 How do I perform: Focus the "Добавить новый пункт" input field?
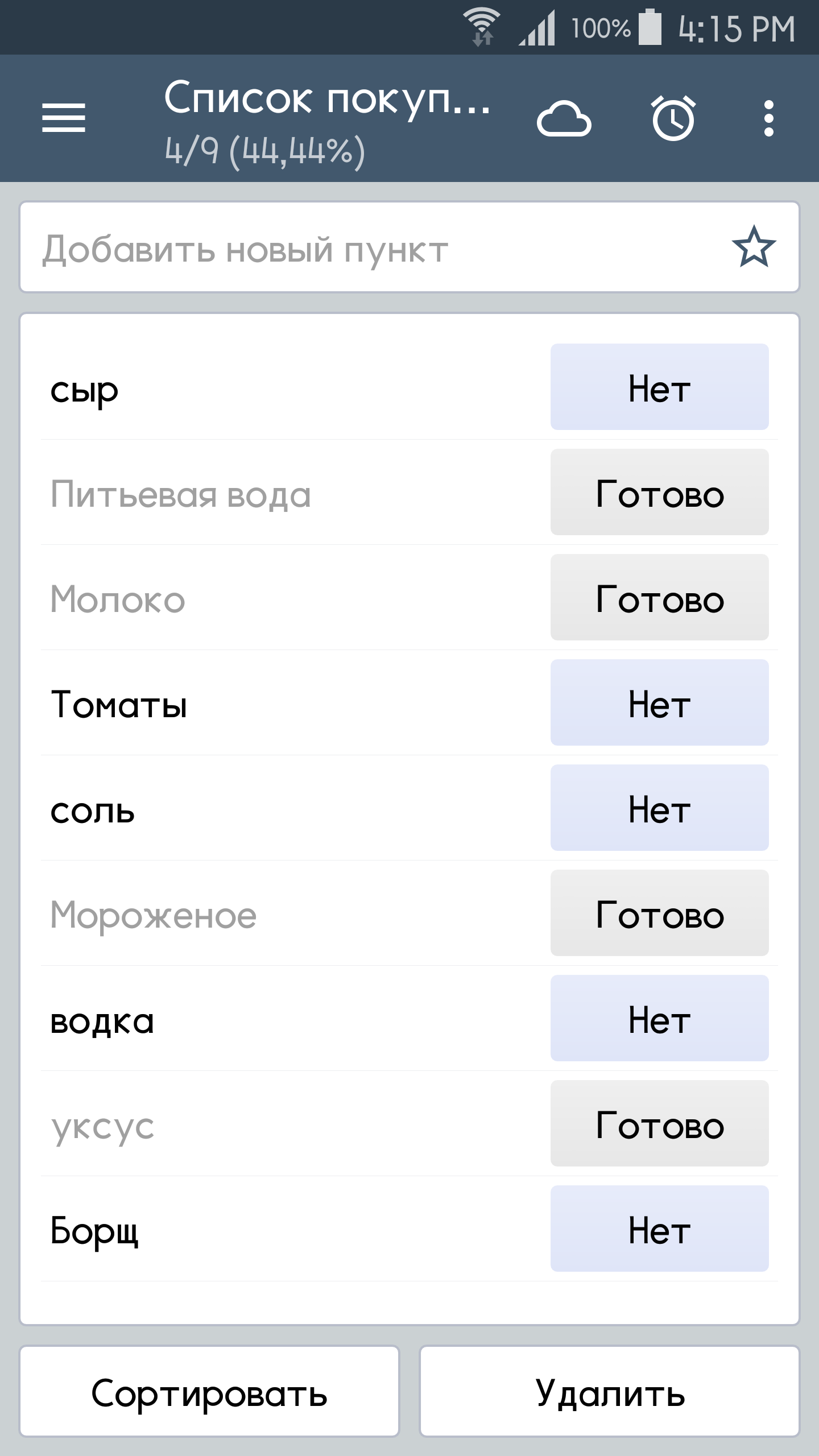370,248
